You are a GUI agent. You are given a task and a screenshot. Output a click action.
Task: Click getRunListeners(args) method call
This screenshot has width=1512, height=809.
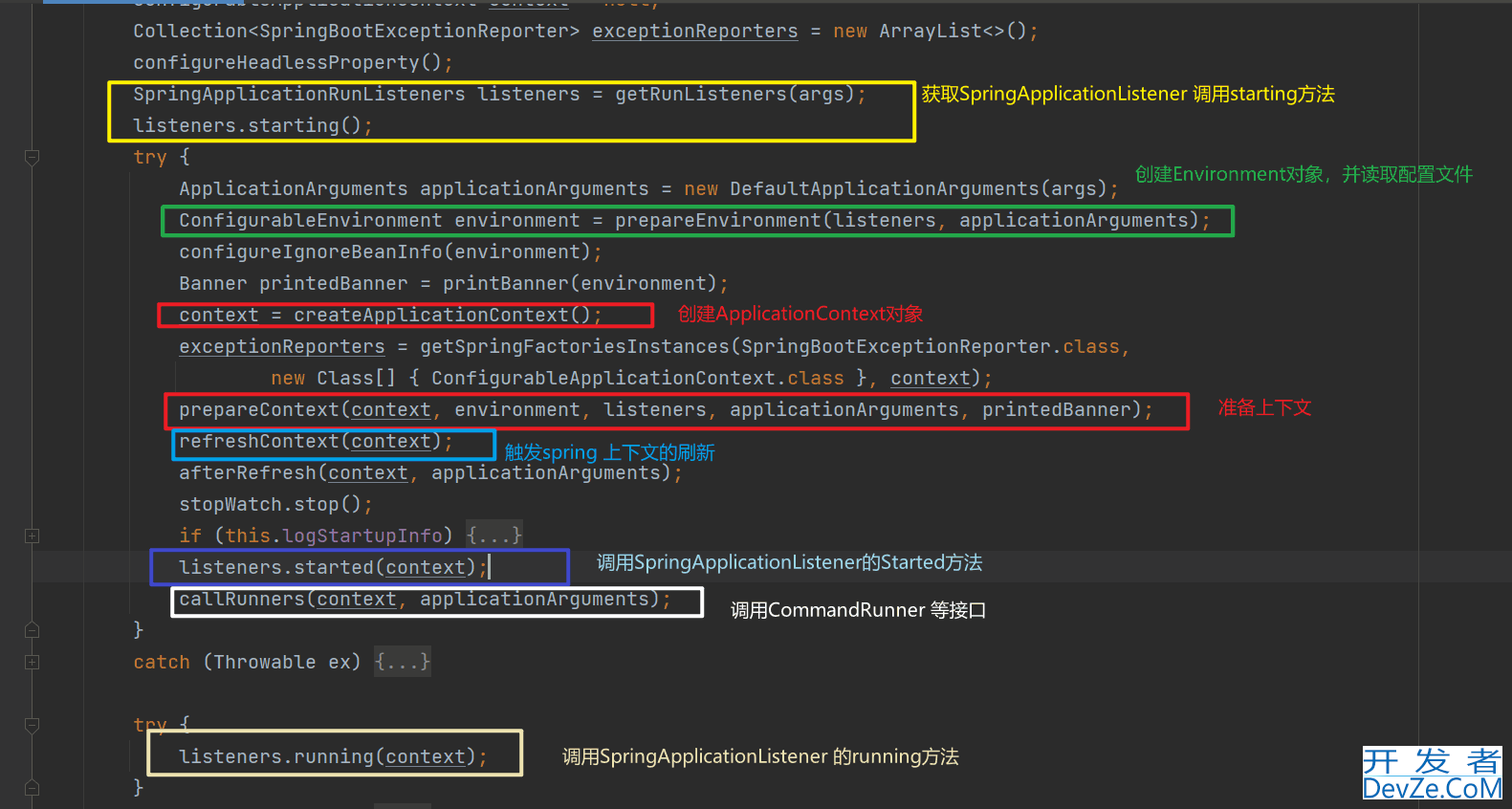[734, 95]
